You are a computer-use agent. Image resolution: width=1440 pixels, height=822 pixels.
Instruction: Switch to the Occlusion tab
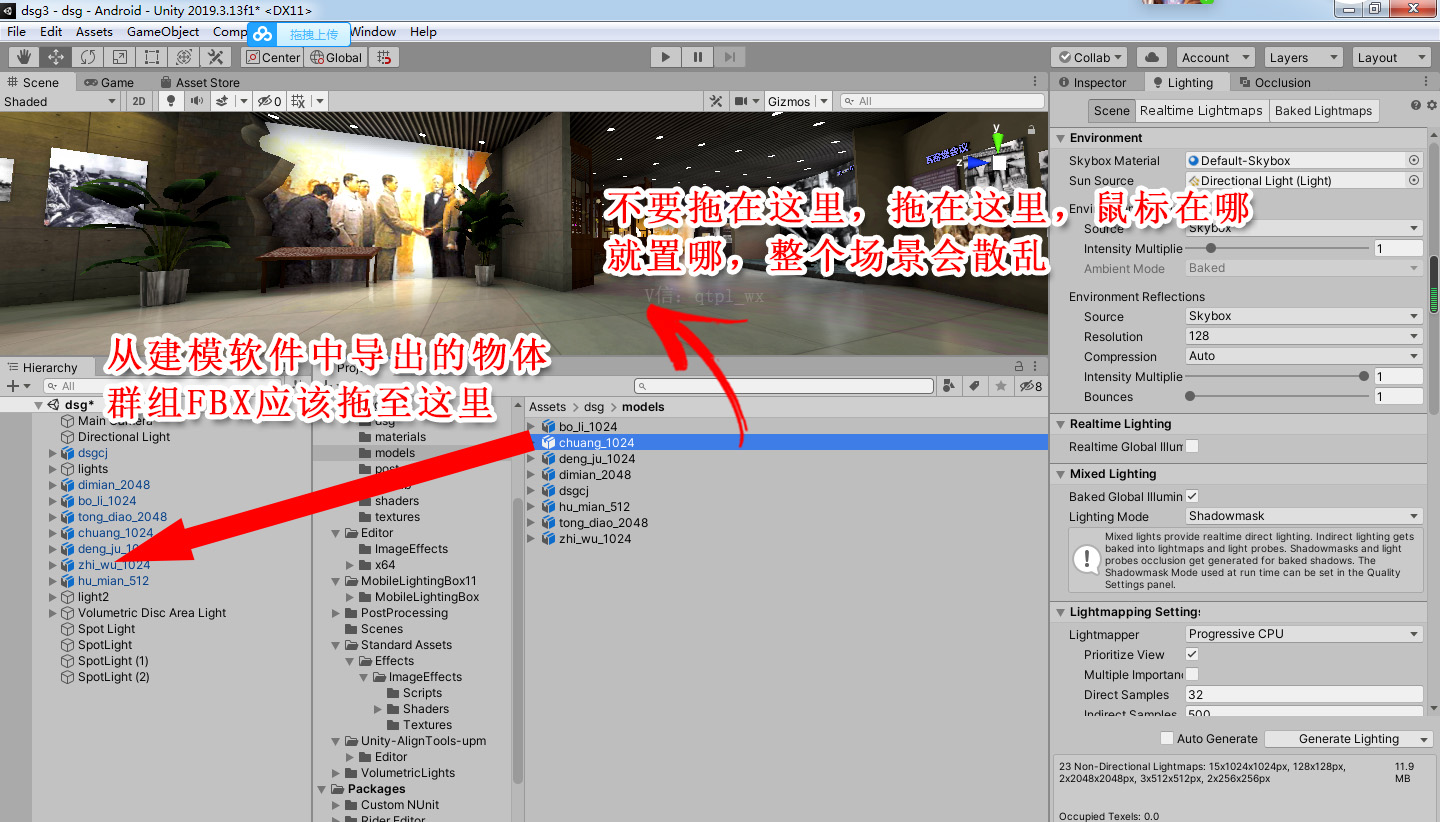[x=1275, y=82]
